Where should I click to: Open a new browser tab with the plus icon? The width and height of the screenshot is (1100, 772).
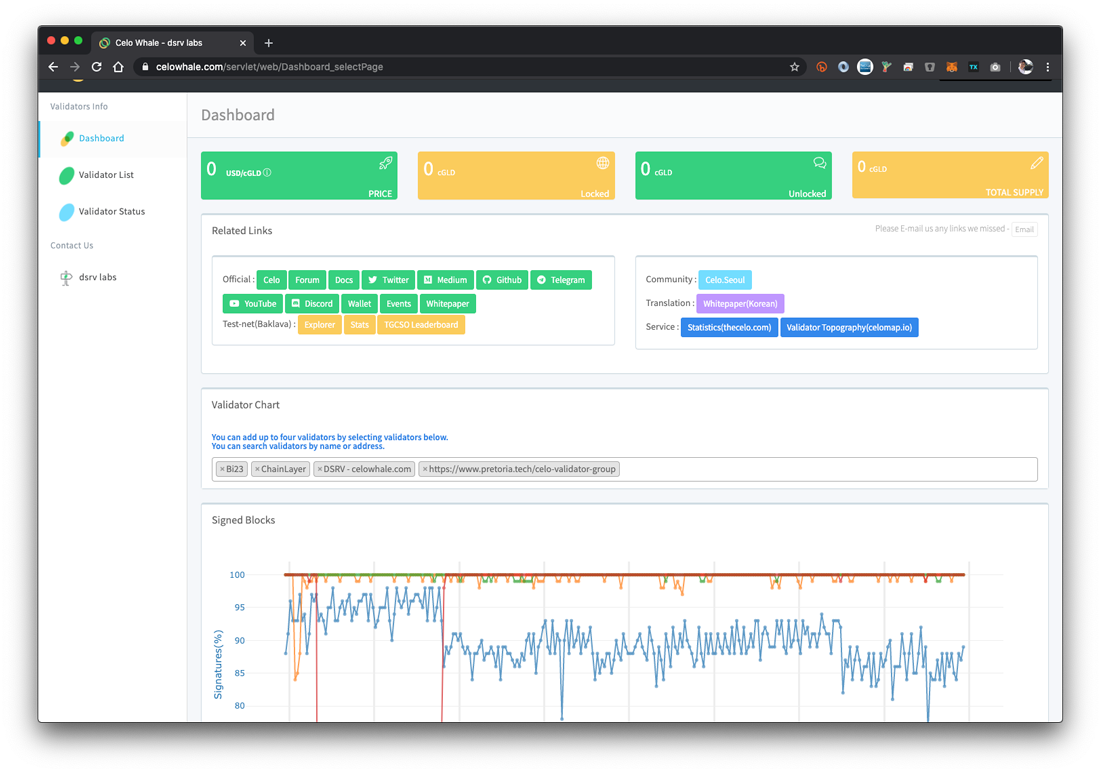[268, 43]
